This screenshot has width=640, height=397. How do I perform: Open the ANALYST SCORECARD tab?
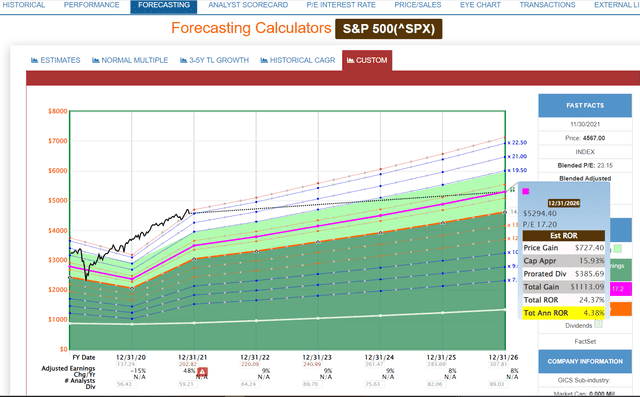[x=248, y=5]
